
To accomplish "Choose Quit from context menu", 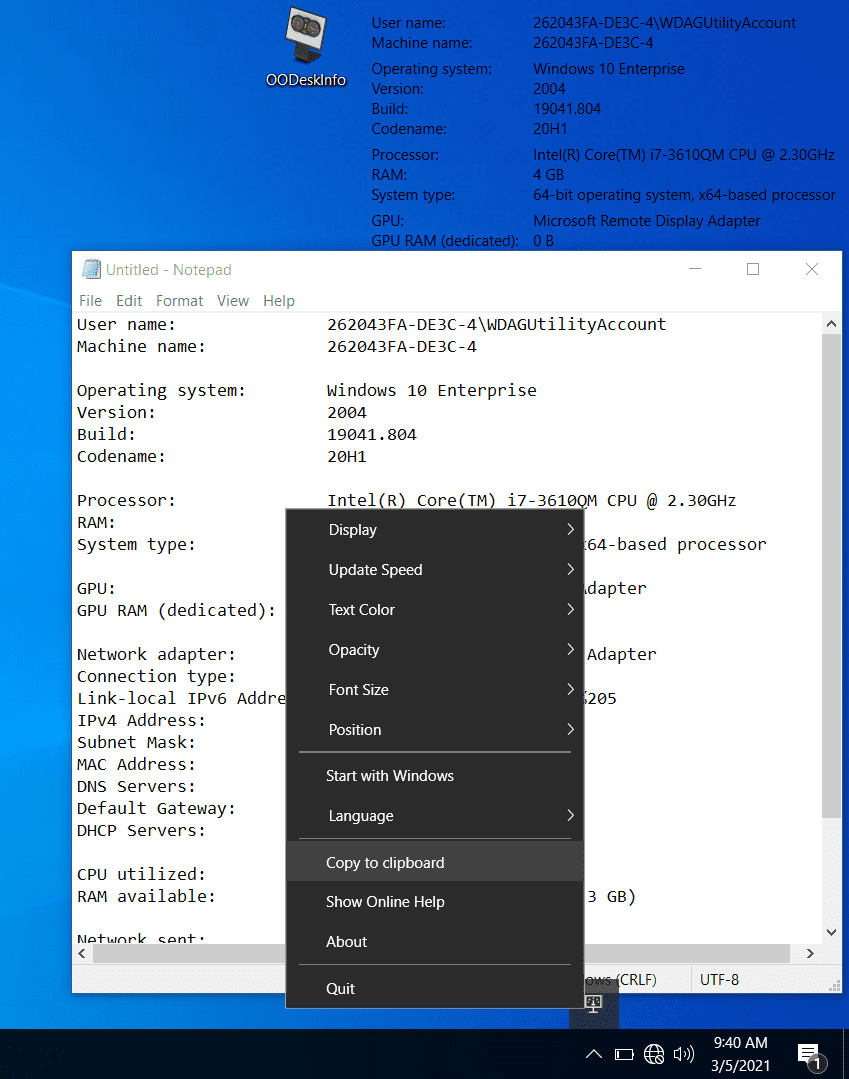I will click(435, 988).
